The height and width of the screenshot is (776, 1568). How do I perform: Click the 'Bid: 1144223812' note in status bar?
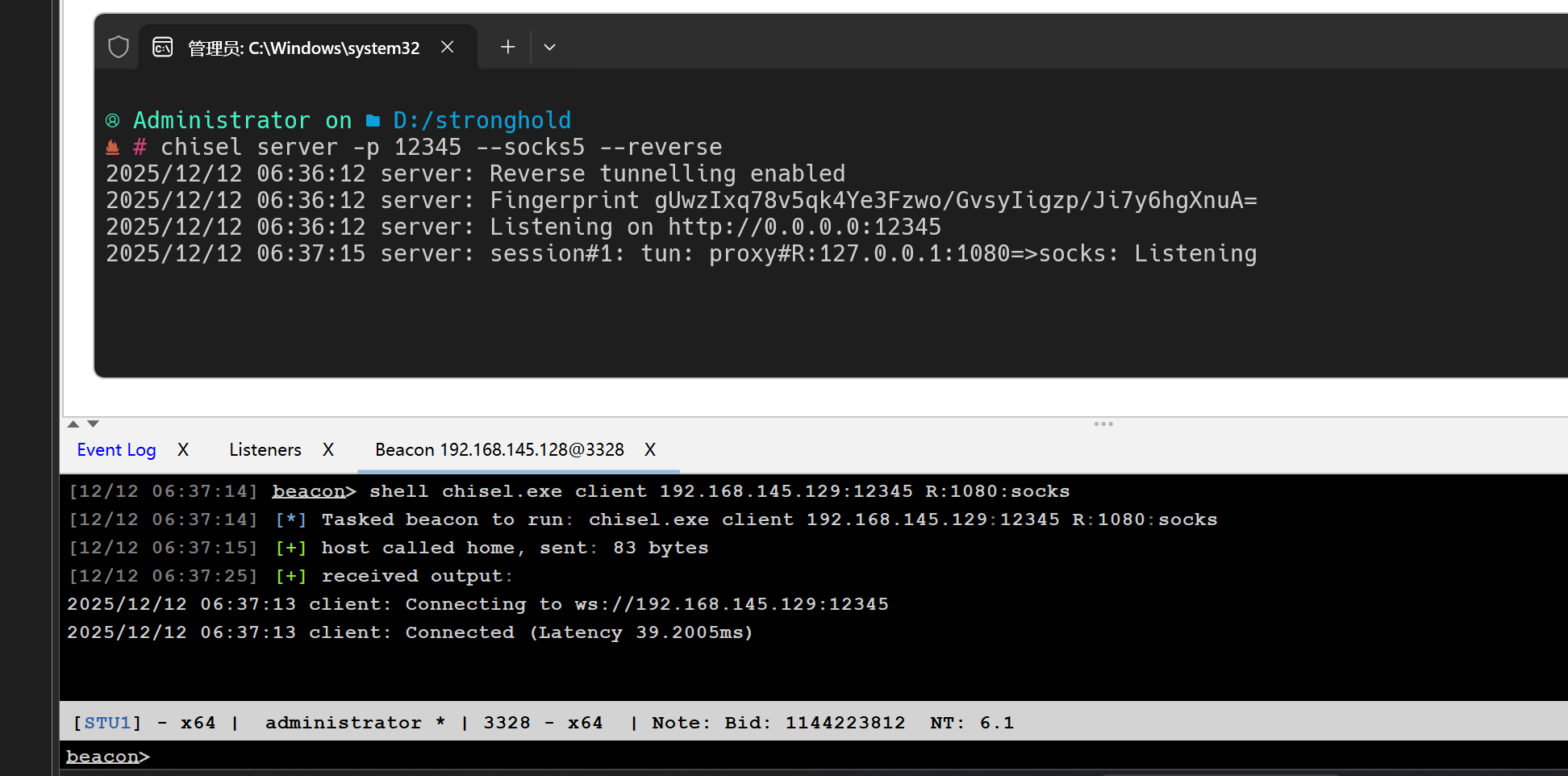click(x=815, y=723)
